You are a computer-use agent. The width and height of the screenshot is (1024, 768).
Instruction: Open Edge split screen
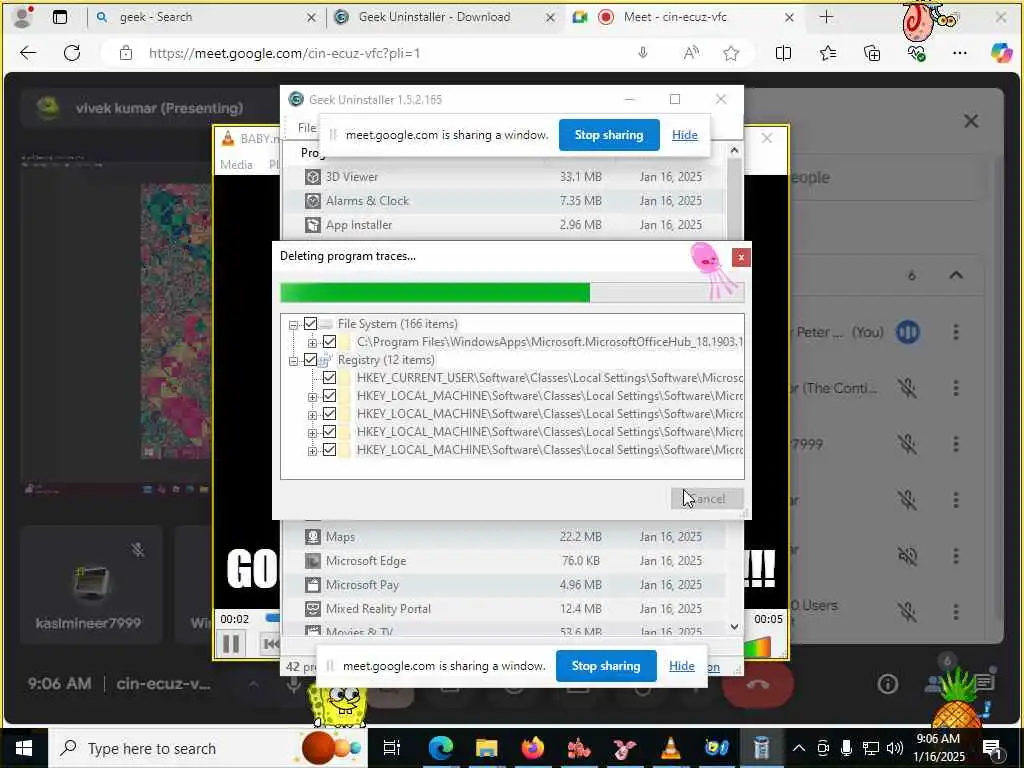click(x=783, y=54)
